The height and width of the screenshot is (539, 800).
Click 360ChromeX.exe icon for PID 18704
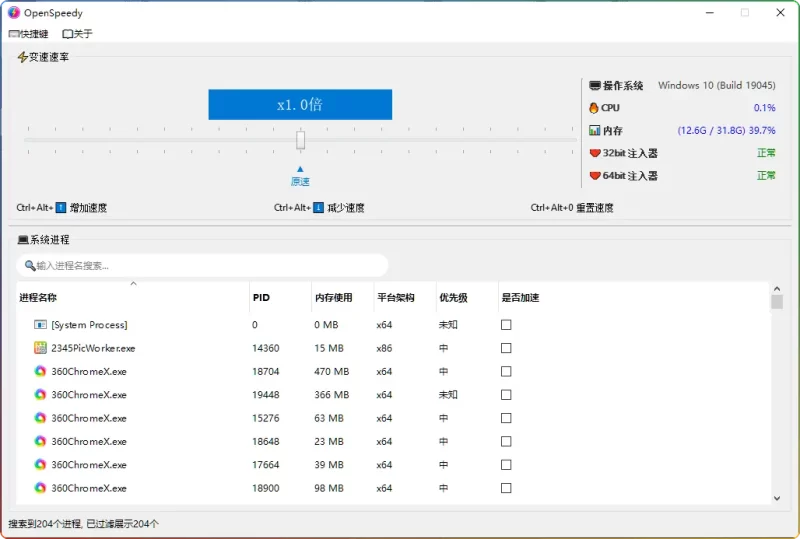point(40,371)
